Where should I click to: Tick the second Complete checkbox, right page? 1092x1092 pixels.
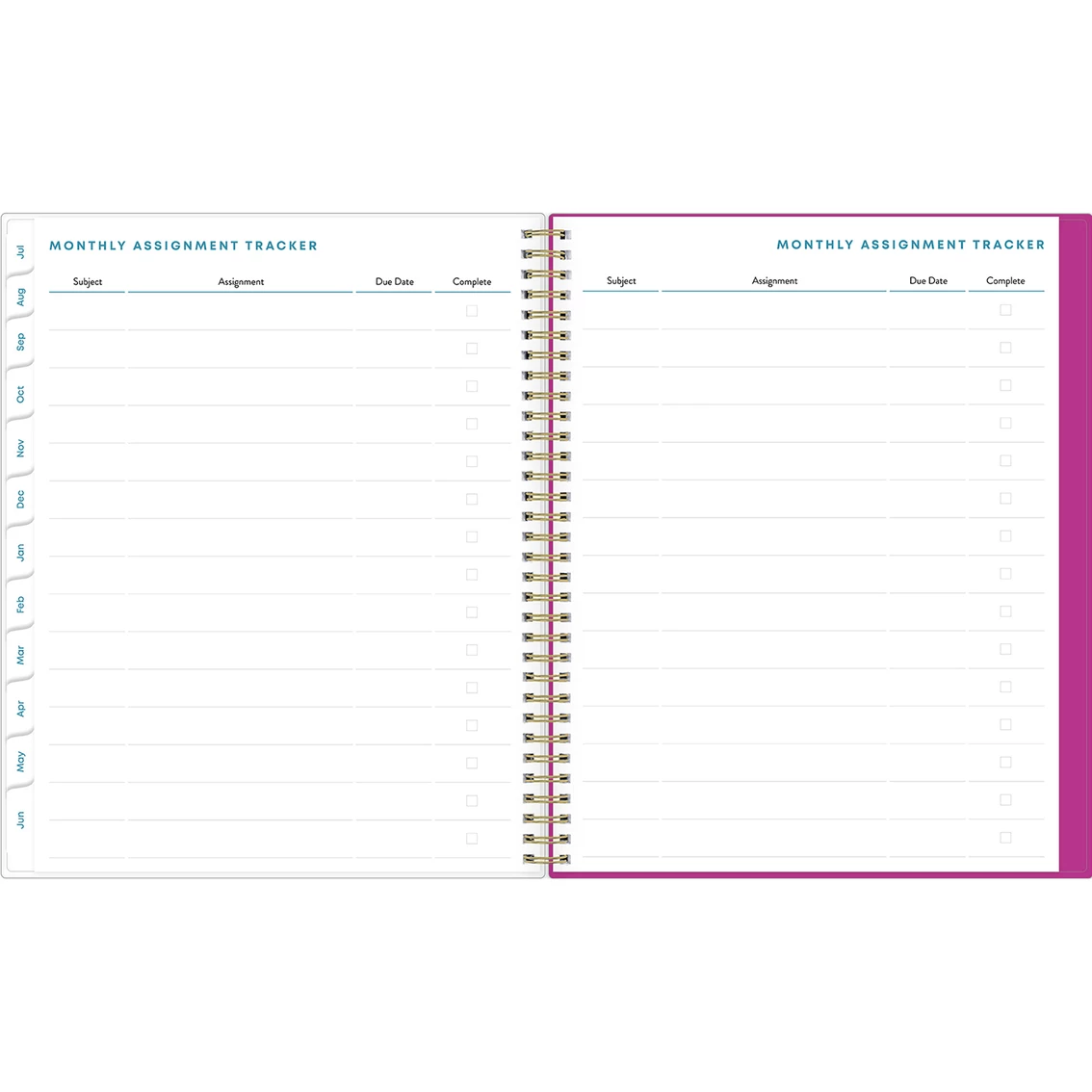point(1005,348)
